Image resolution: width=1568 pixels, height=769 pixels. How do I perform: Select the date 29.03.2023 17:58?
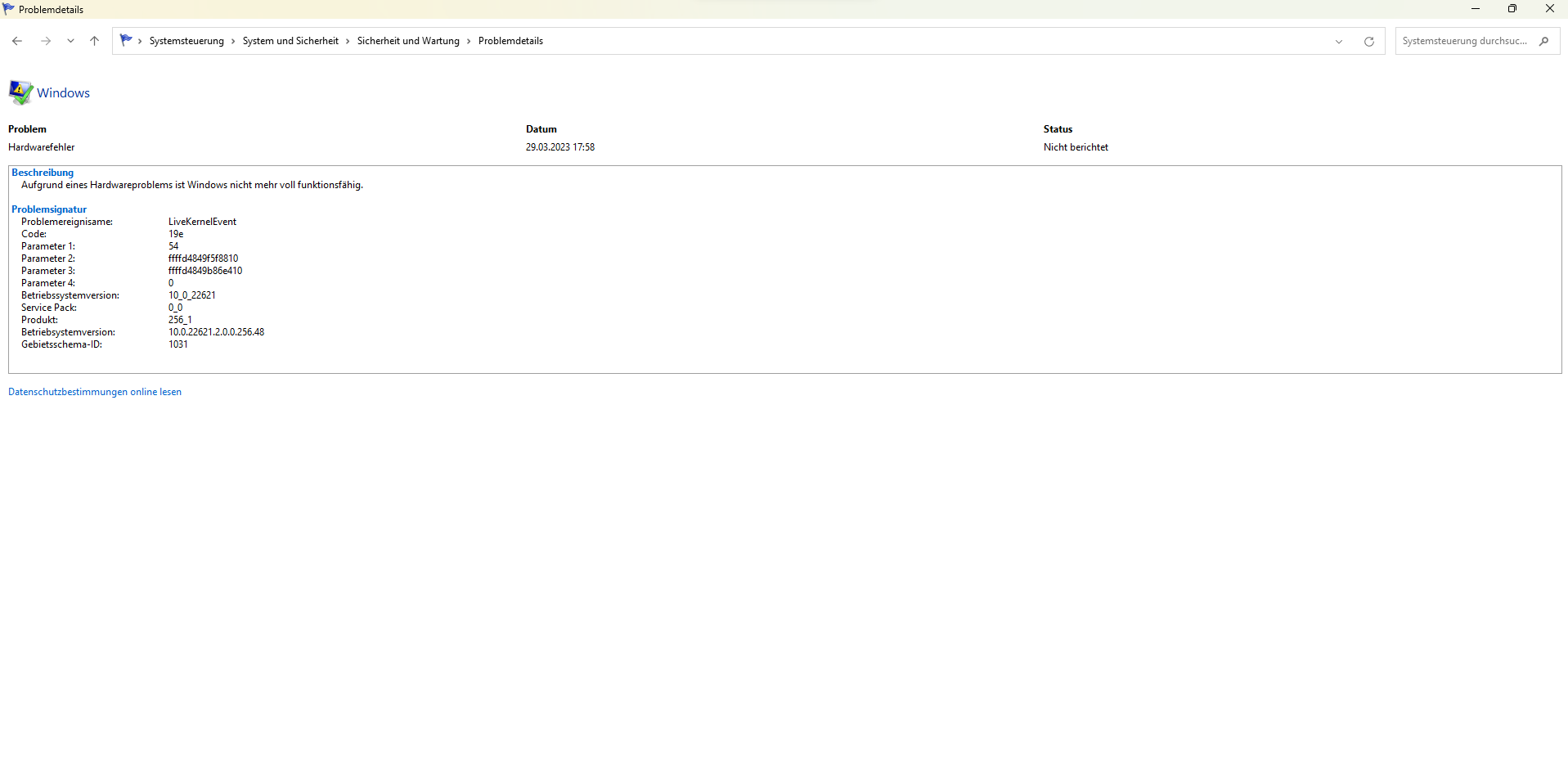tap(560, 147)
